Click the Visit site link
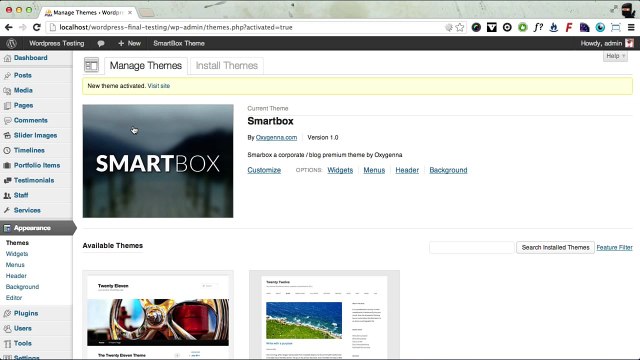 [x=159, y=86]
